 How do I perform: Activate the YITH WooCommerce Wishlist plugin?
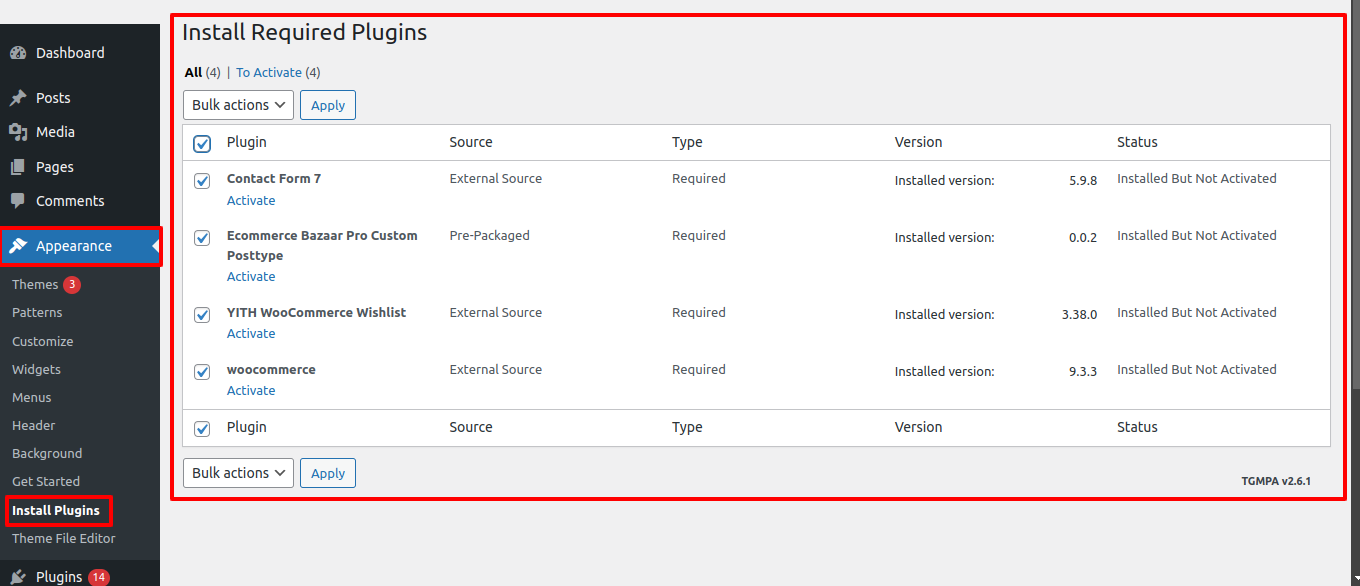[251, 334]
